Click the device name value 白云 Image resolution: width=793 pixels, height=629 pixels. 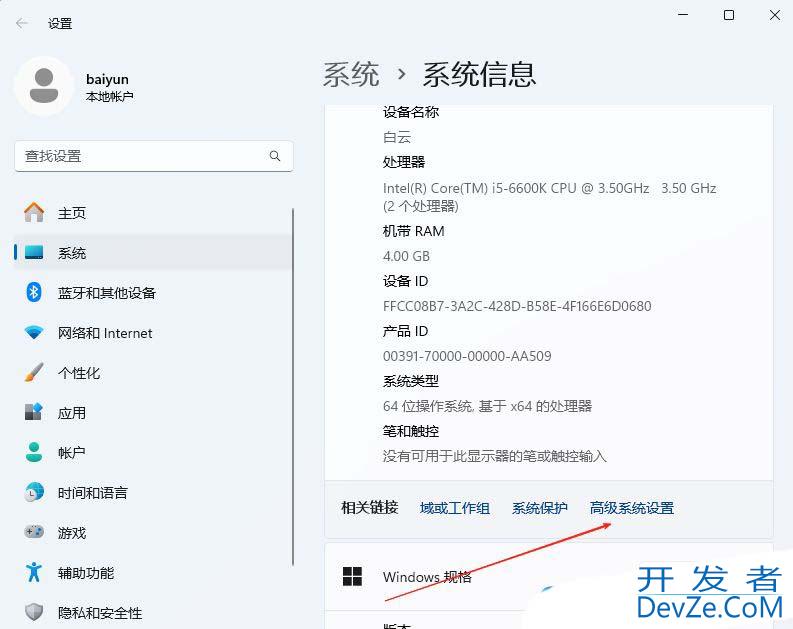click(396, 137)
